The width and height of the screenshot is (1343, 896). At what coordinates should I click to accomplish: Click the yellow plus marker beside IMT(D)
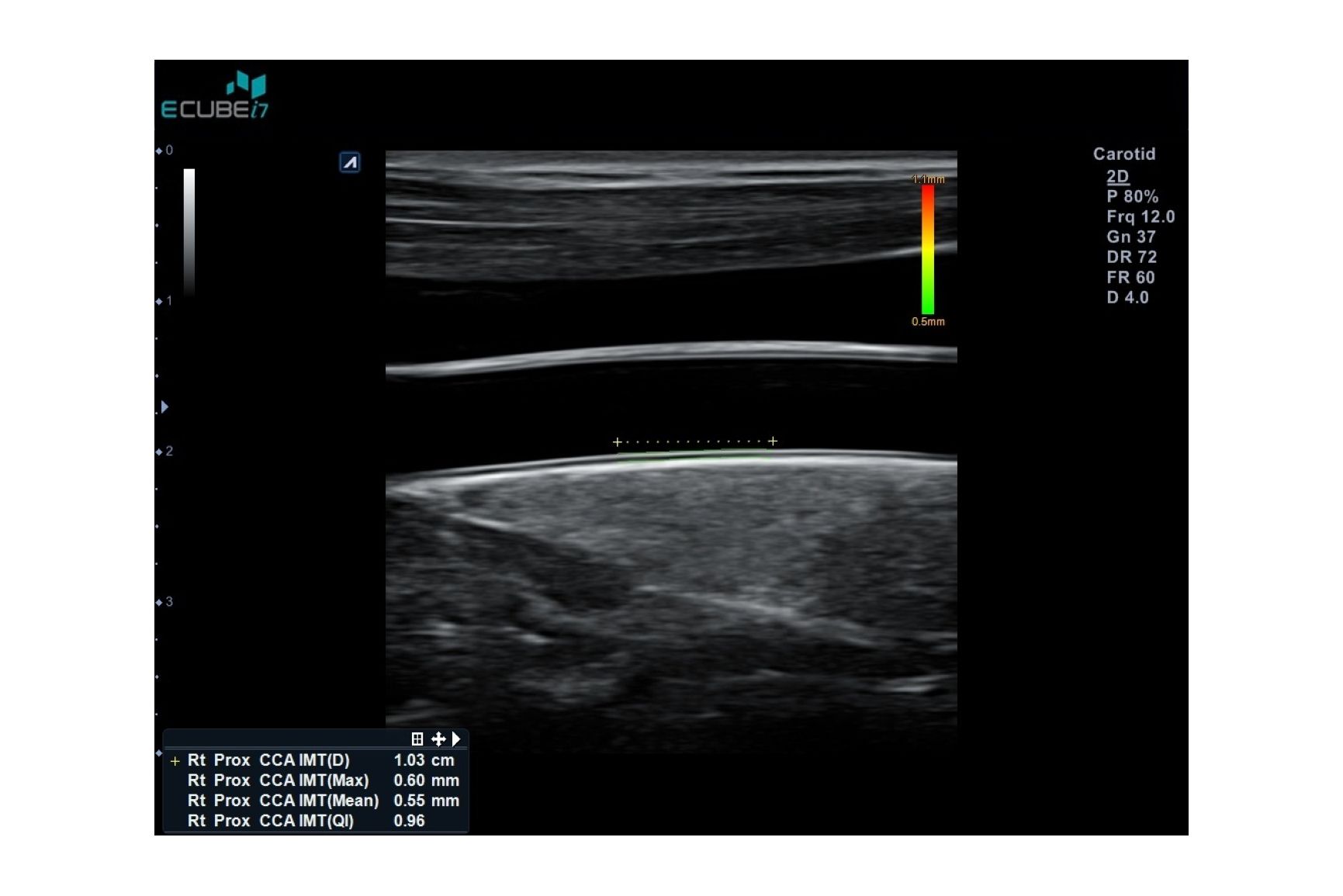[x=175, y=761]
